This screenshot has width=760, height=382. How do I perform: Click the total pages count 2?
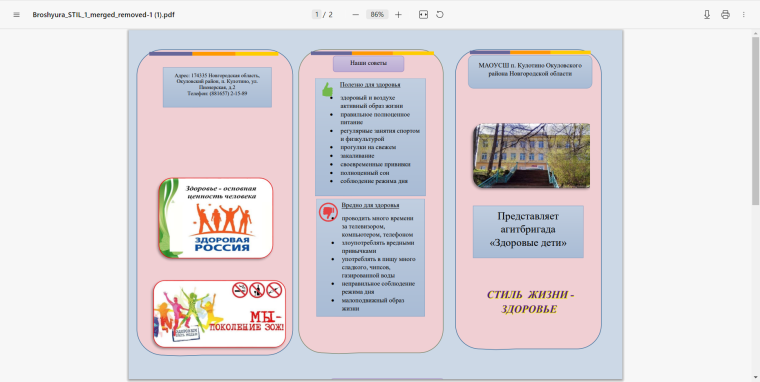tap(331, 15)
